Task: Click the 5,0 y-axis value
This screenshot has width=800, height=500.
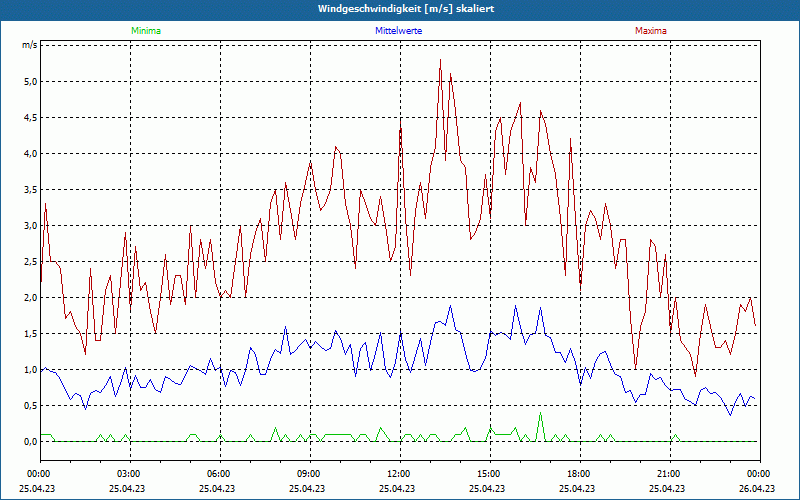Action: [x=31, y=82]
